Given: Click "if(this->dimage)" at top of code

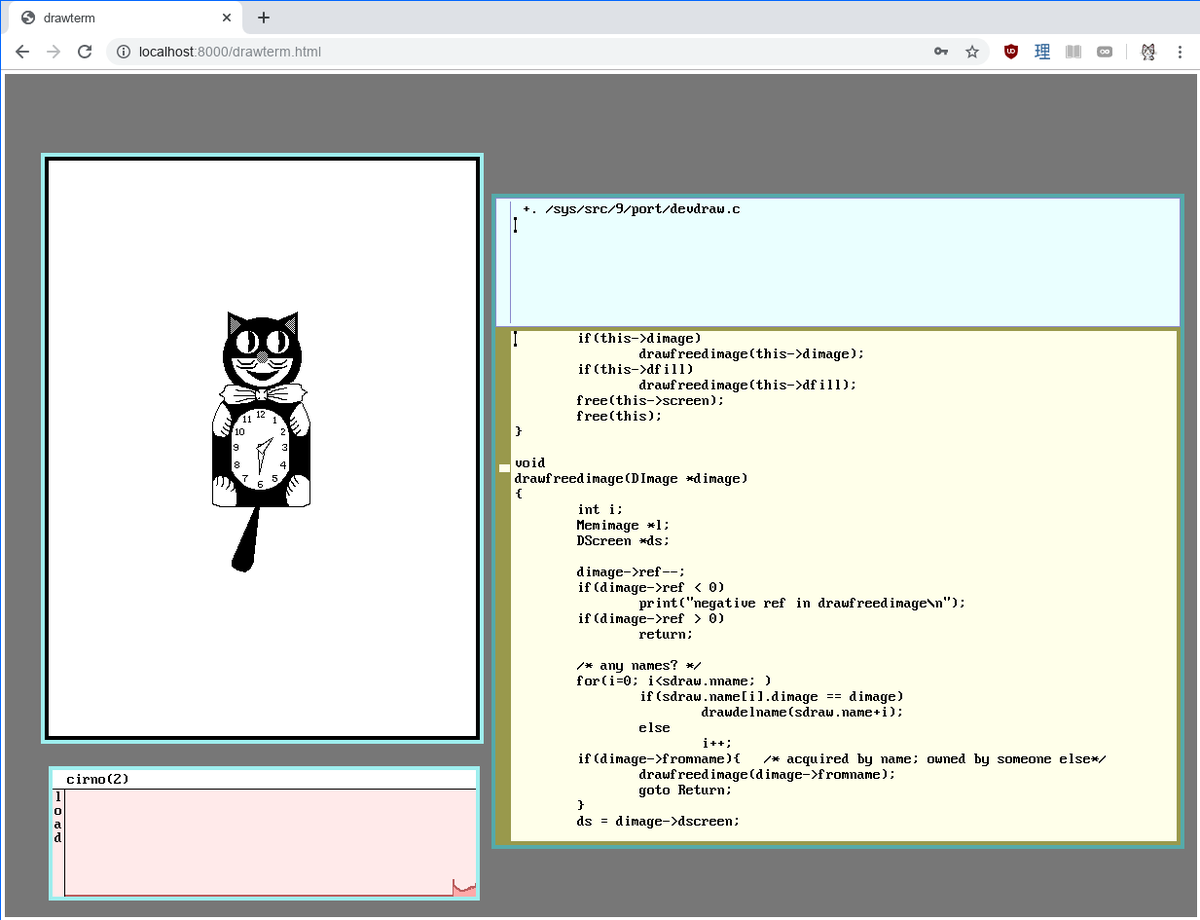Looking at the screenshot, I should [x=639, y=339].
